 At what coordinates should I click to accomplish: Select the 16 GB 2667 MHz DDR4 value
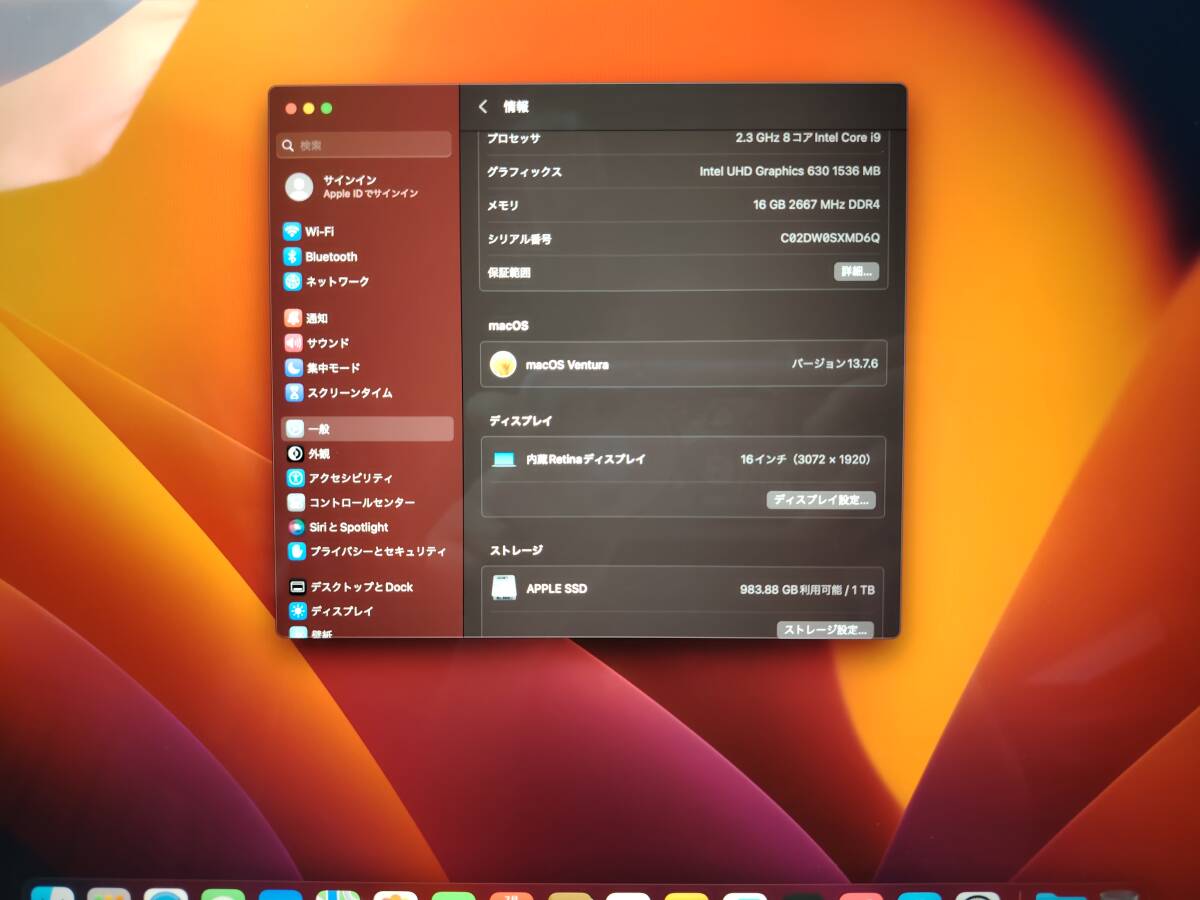click(816, 205)
